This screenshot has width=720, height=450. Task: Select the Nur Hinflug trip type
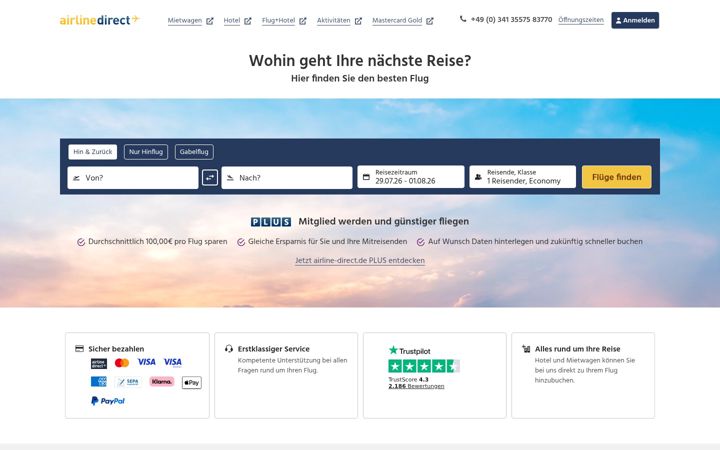(146, 152)
